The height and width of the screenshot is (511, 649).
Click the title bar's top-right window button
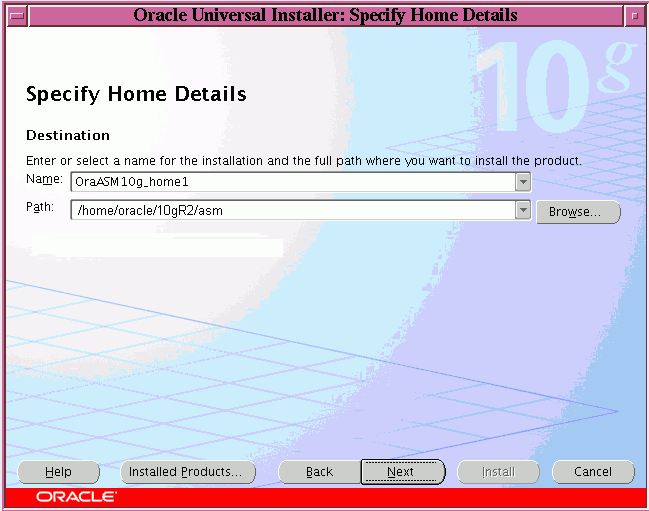[634, 15]
